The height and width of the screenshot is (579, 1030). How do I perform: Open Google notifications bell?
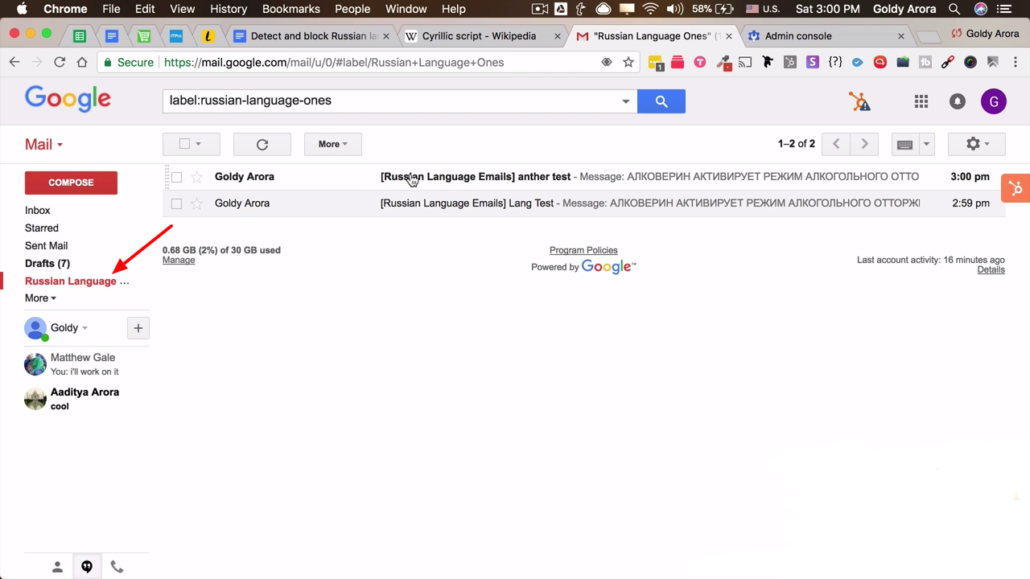(957, 101)
